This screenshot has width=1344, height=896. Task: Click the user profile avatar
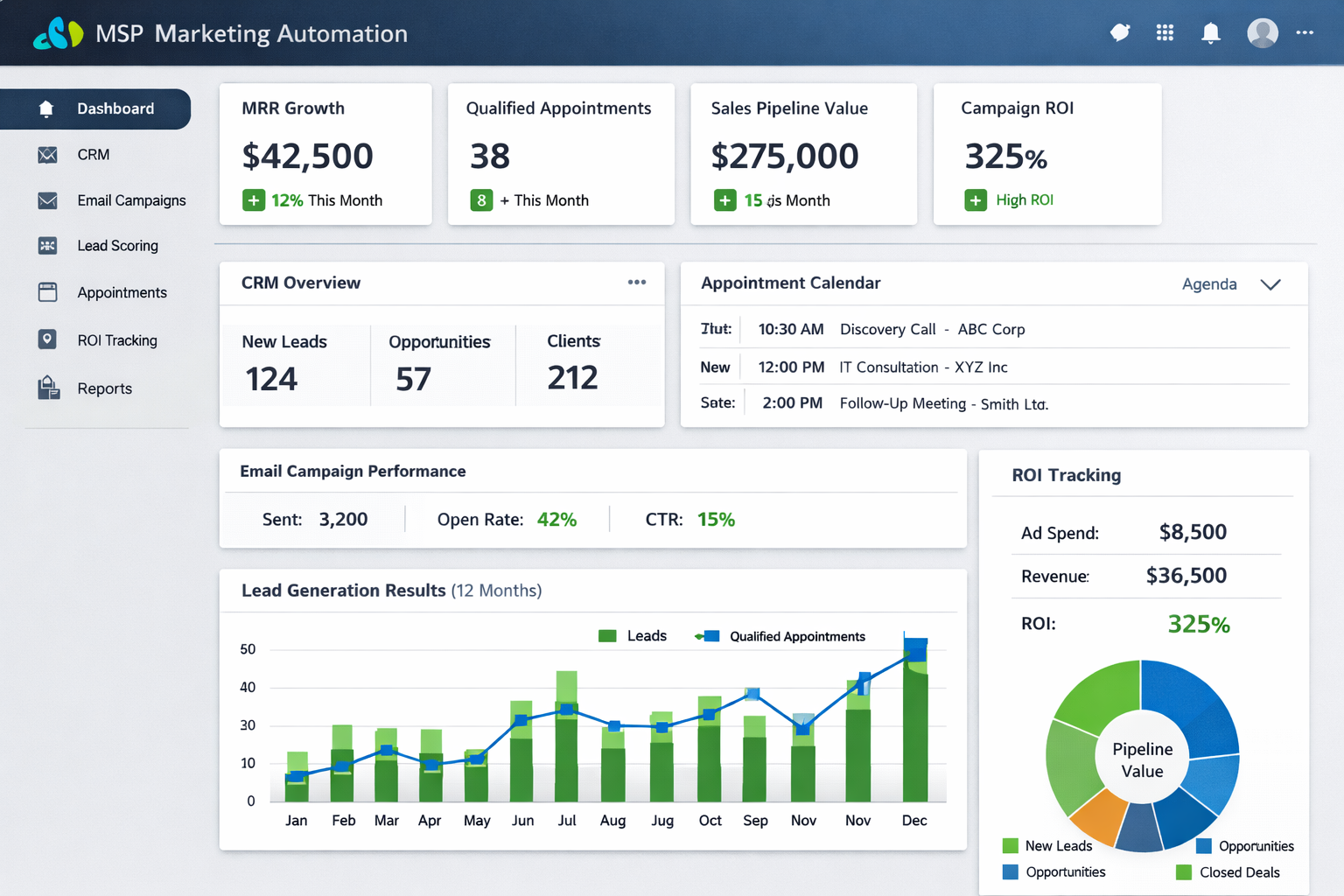[x=1262, y=32]
